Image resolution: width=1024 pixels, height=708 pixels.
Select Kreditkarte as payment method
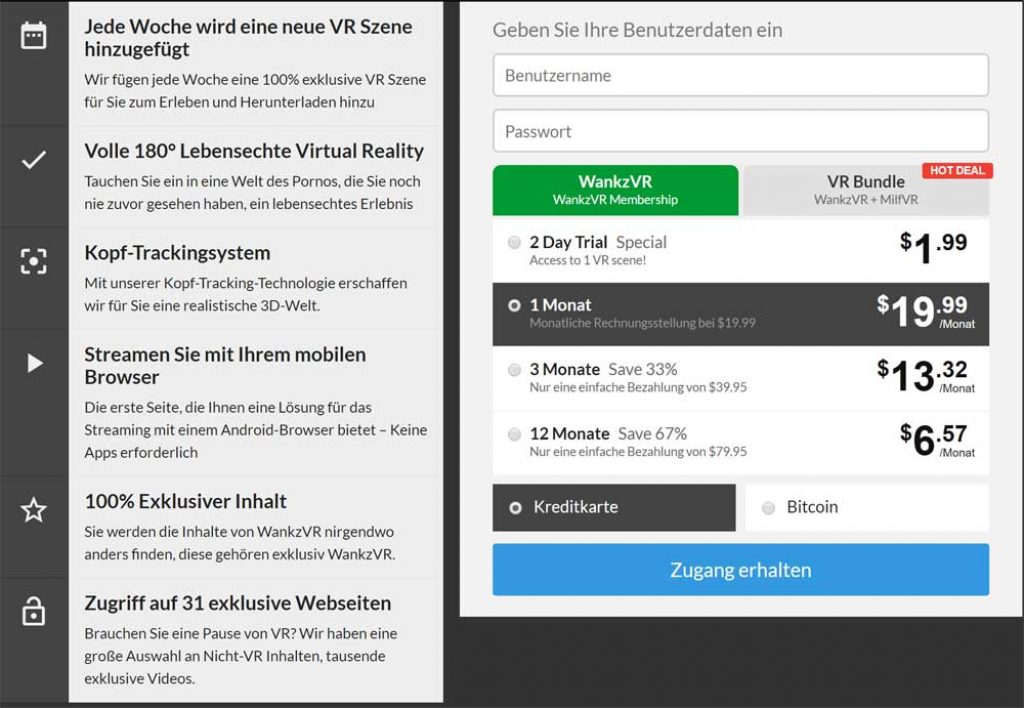point(516,508)
